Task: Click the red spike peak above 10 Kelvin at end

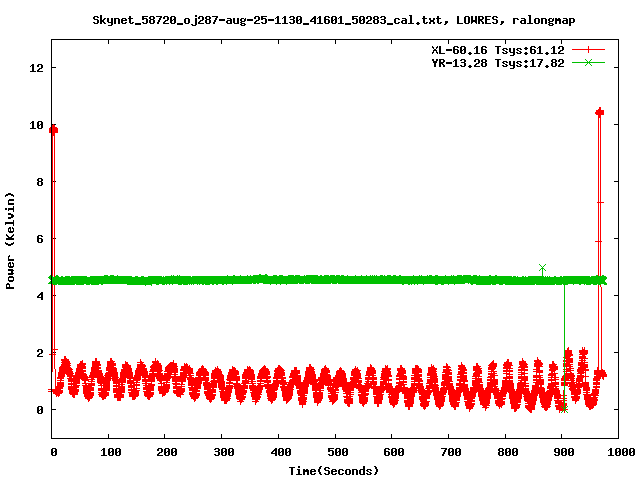Action: pos(599,112)
